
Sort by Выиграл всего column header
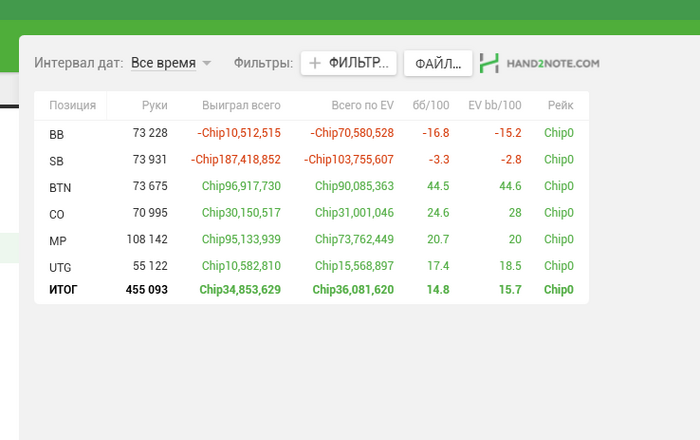pos(241,105)
